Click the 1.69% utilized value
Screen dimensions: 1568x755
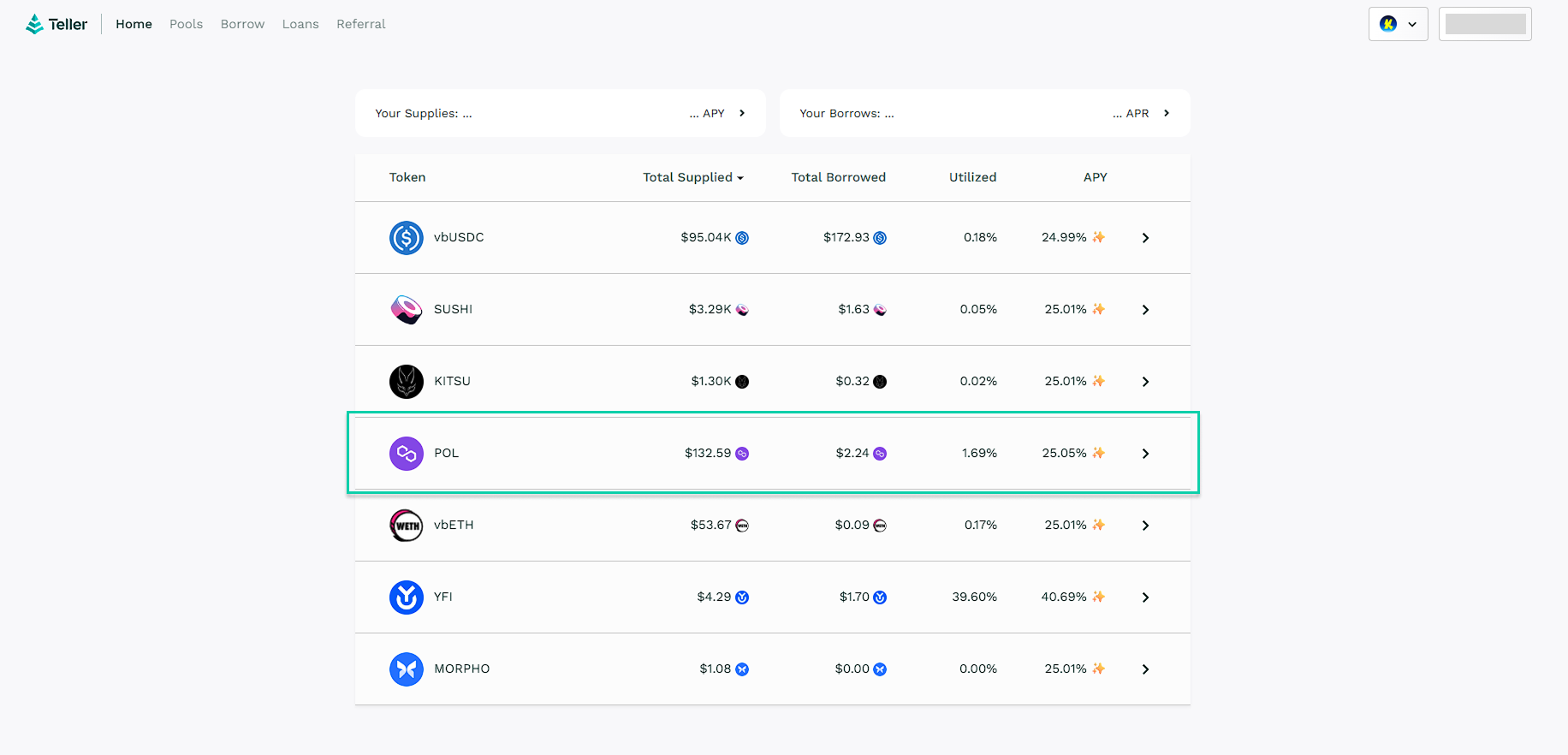pyautogui.click(x=980, y=453)
